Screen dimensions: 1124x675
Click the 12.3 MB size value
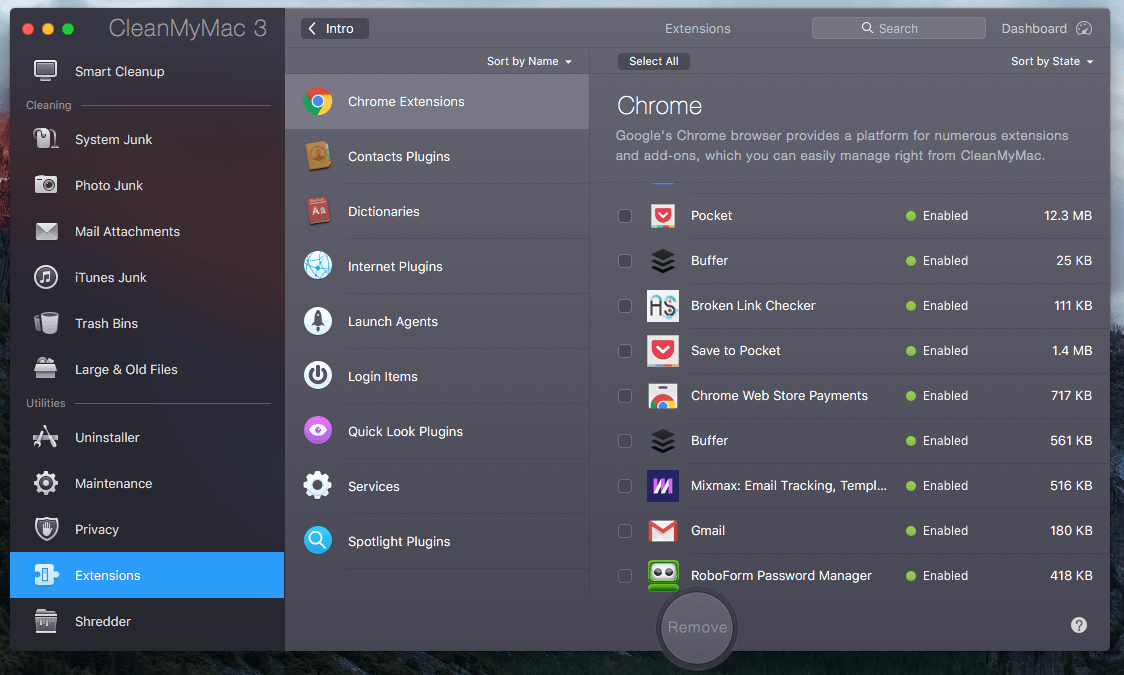click(x=1067, y=216)
